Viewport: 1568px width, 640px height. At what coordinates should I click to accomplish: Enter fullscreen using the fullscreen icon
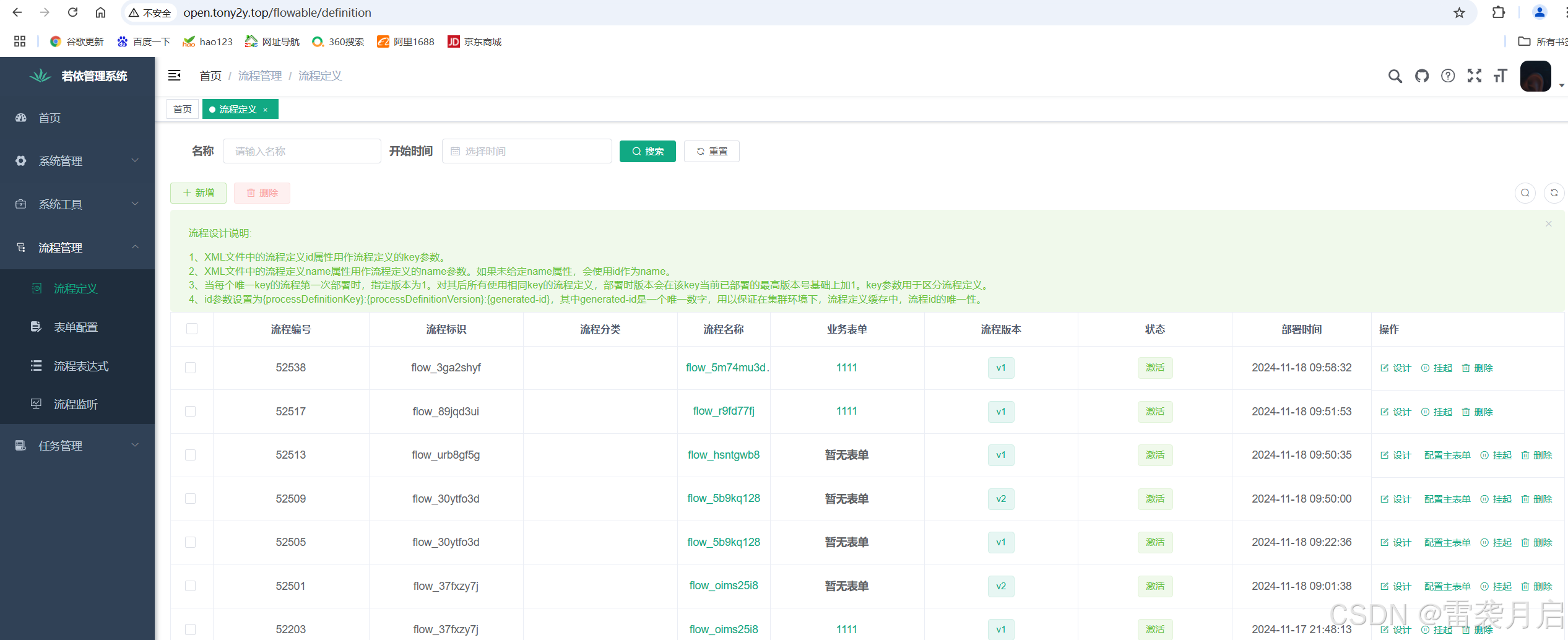[1475, 76]
